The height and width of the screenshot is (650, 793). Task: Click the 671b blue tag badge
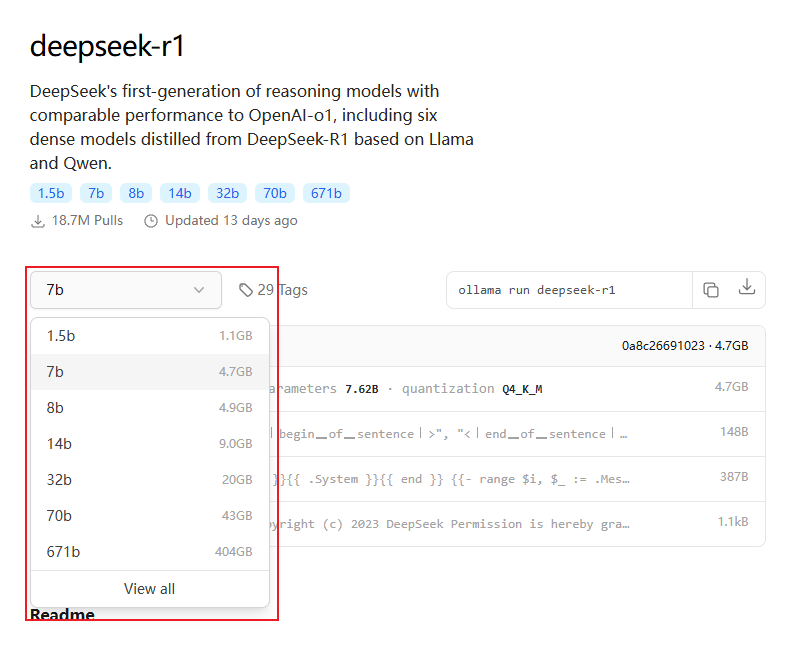[326, 193]
